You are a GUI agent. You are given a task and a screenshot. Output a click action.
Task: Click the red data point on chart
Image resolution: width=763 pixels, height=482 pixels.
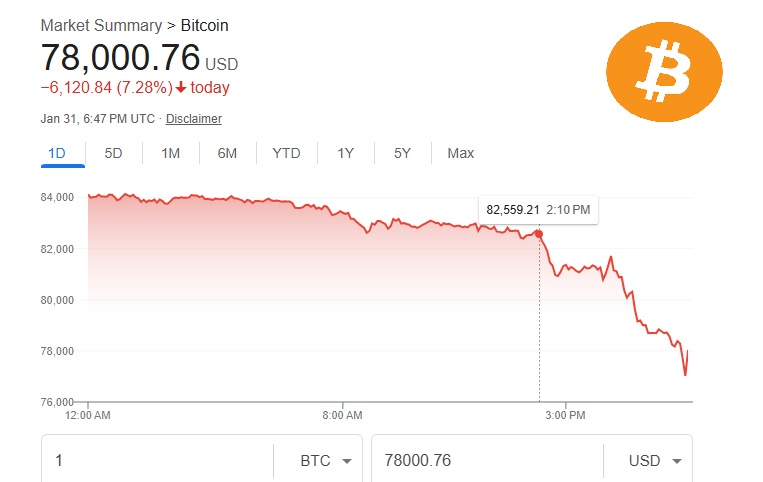click(x=539, y=234)
